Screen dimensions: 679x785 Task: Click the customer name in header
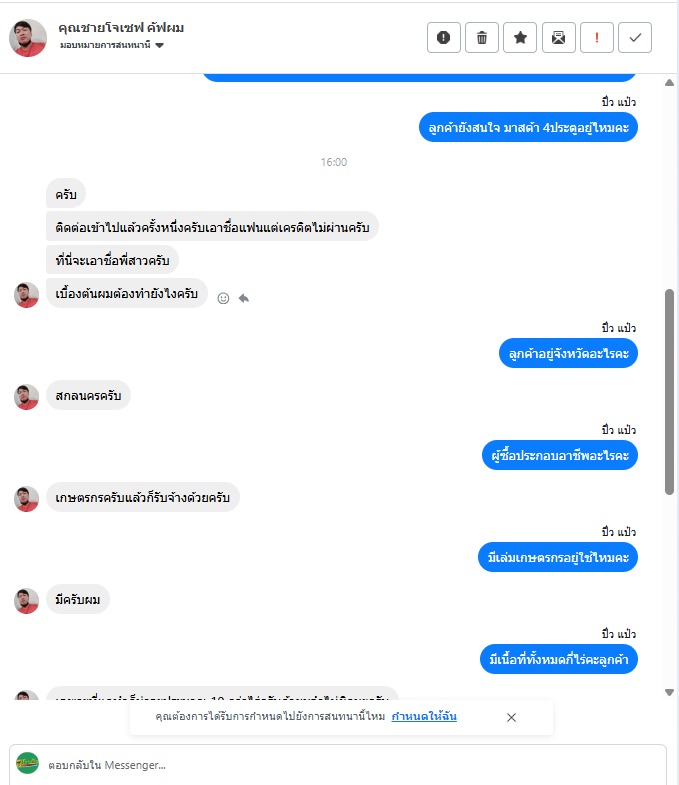pos(121,28)
